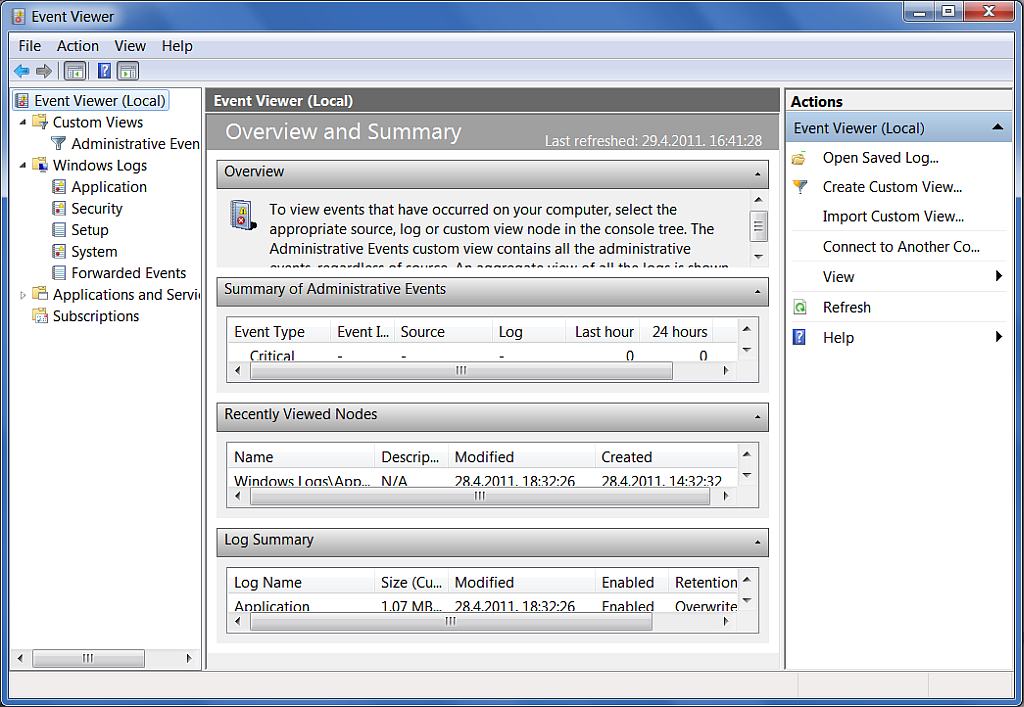Collapse the Windows Logs tree node

click(x=23, y=165)
